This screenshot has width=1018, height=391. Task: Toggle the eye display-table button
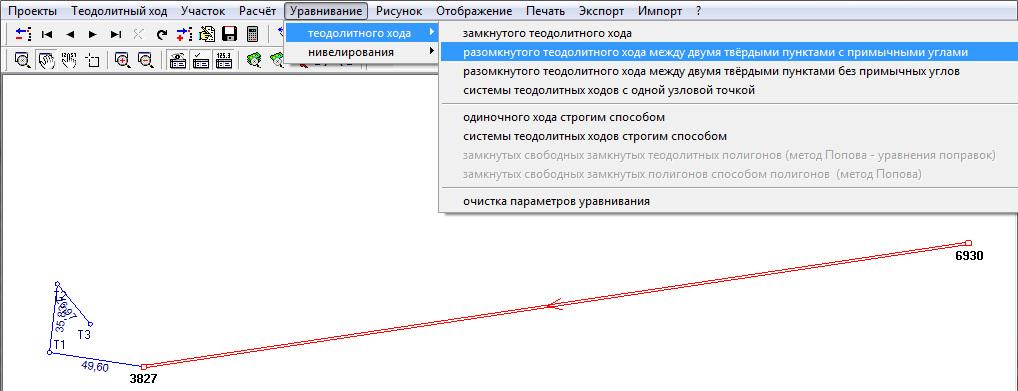(x=178, y=60)
